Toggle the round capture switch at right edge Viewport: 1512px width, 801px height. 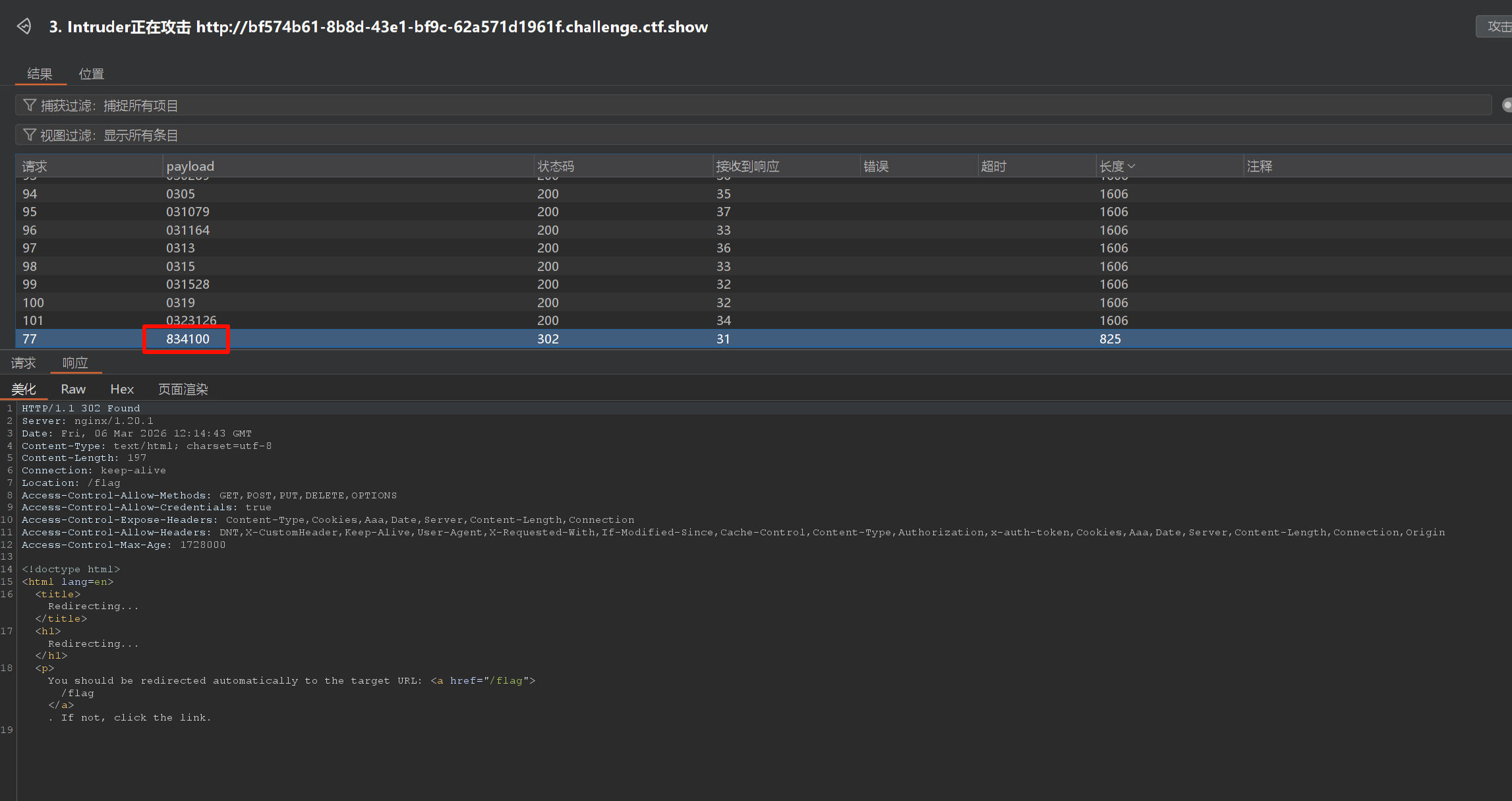coord(1507,105)
